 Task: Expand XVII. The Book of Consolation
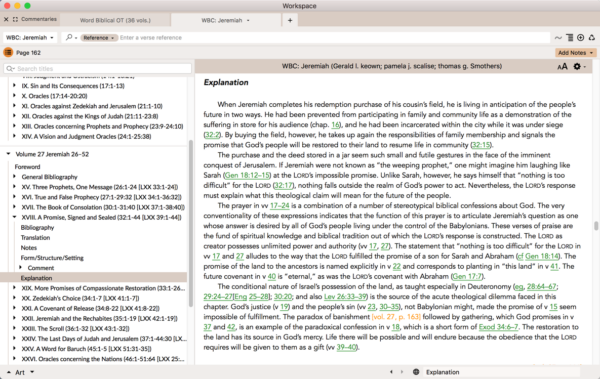(x=15, y=207)
